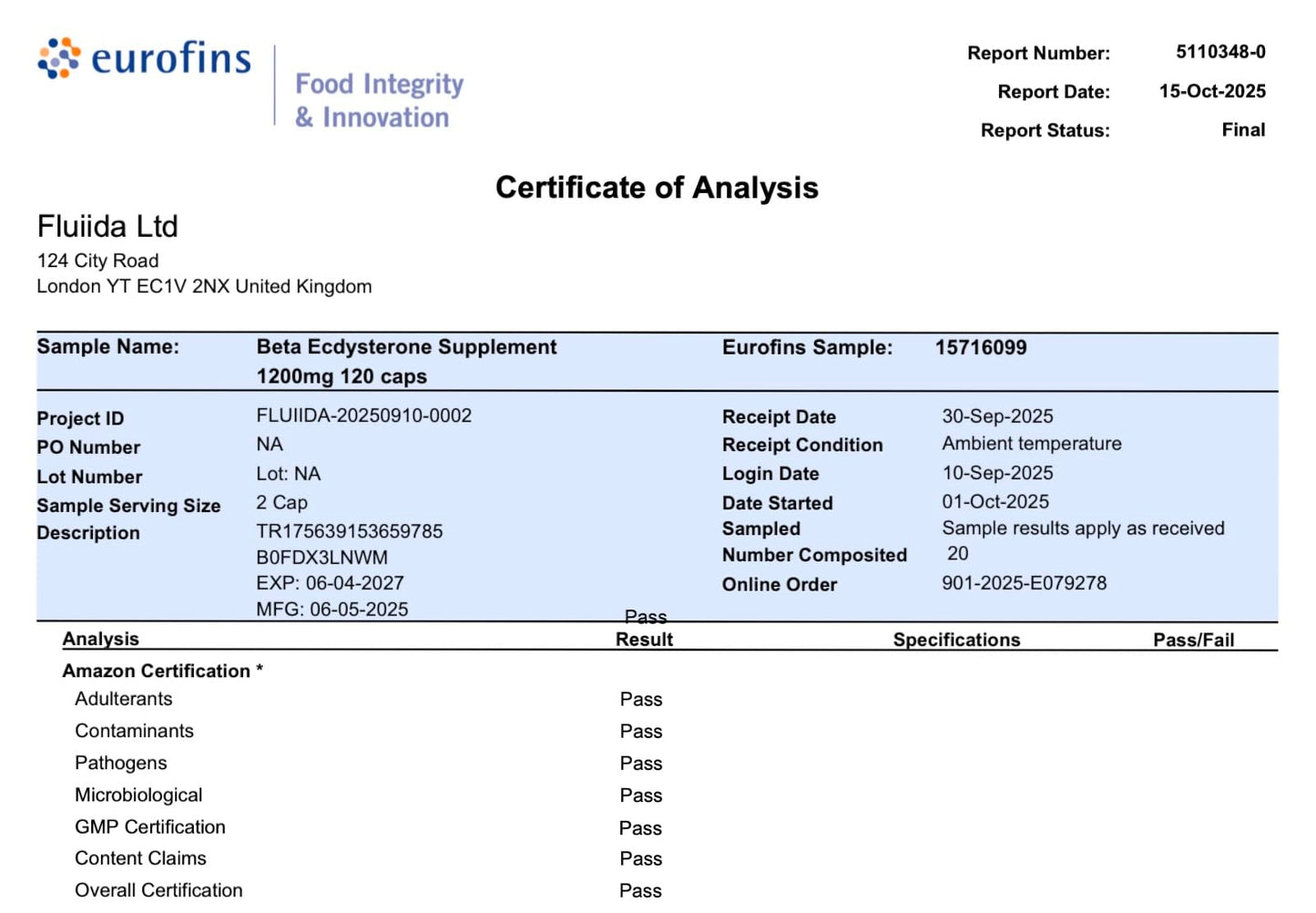Click the "Login Date" label
This screenshot has width=1316, height=913.
pos(770,474)
